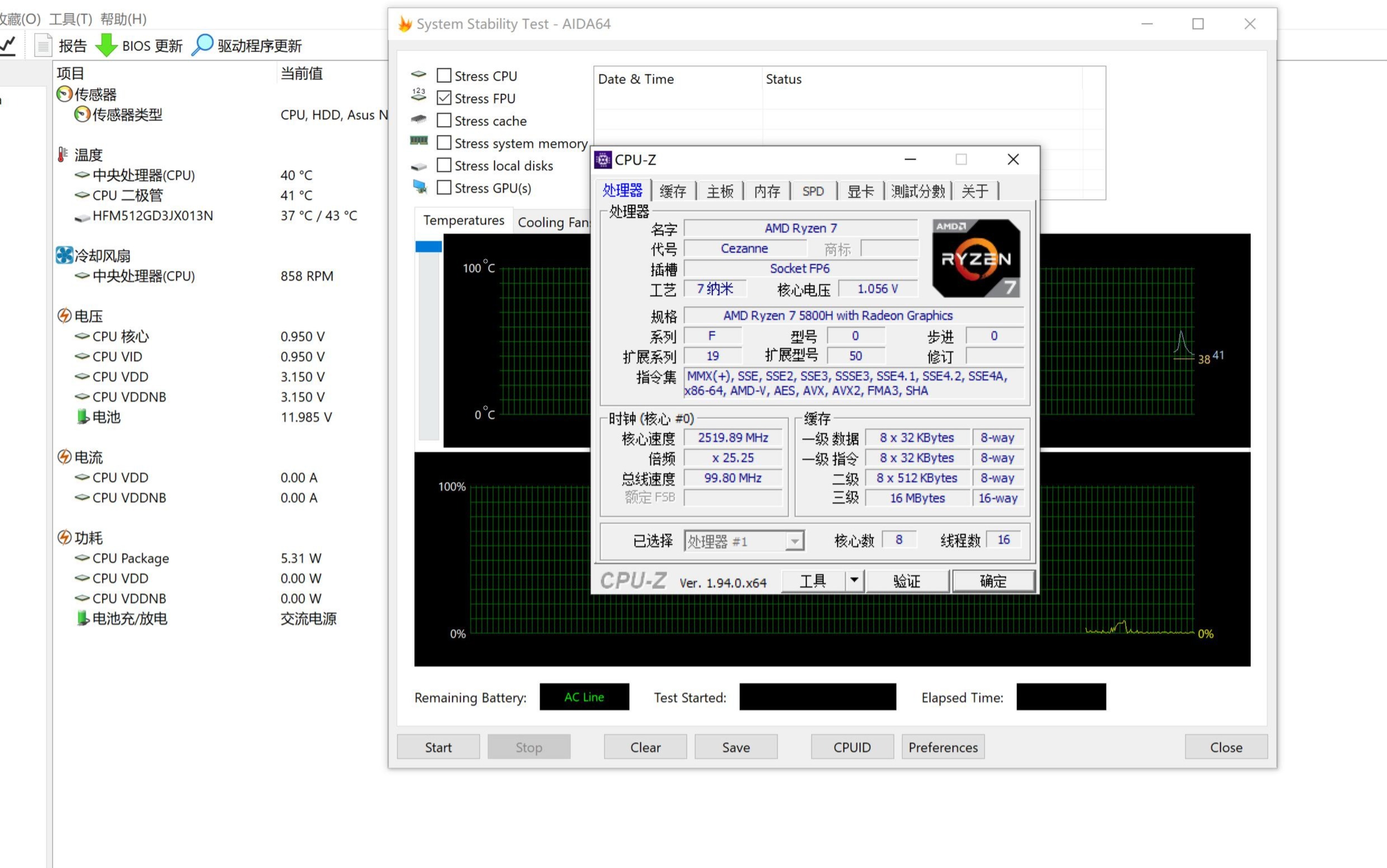Click the 电压 voltage section icon
This screenshot has height=868, width=1387.
click(x=64, y=316)
